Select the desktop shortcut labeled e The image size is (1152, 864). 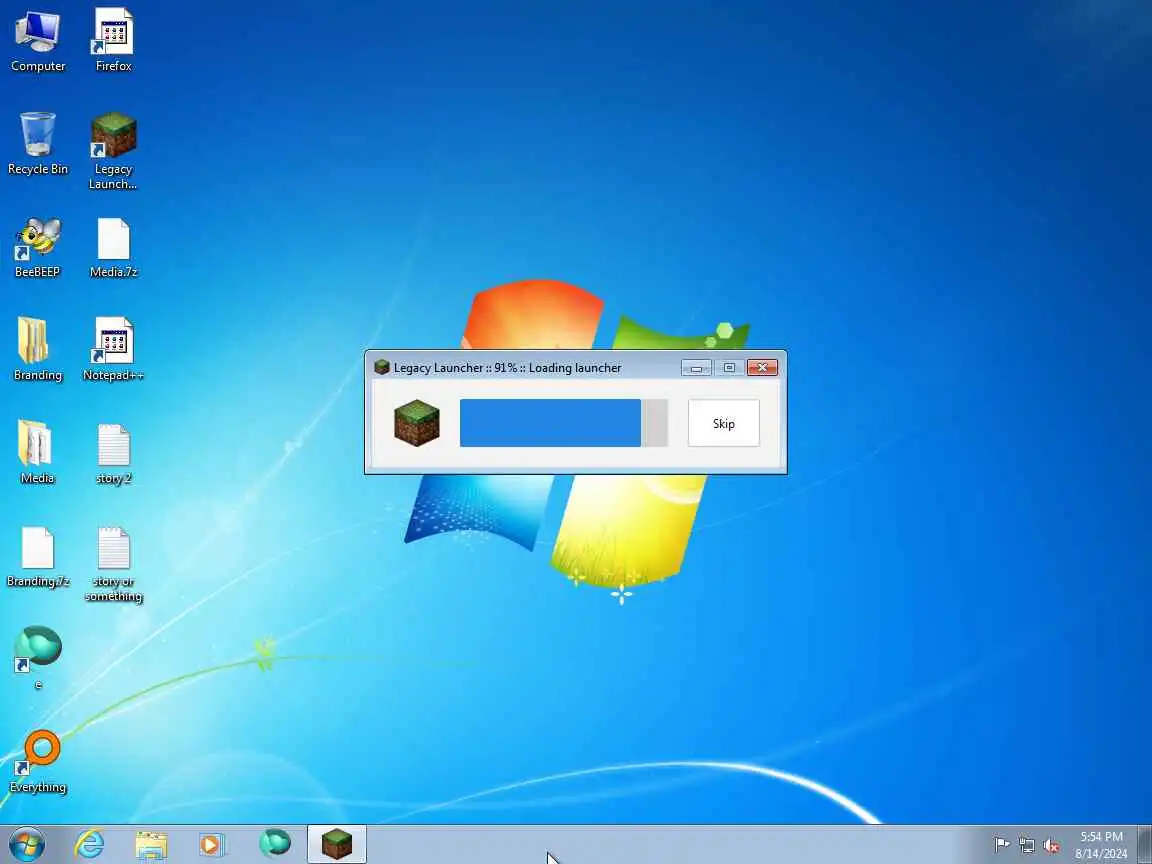pos(37,658)
